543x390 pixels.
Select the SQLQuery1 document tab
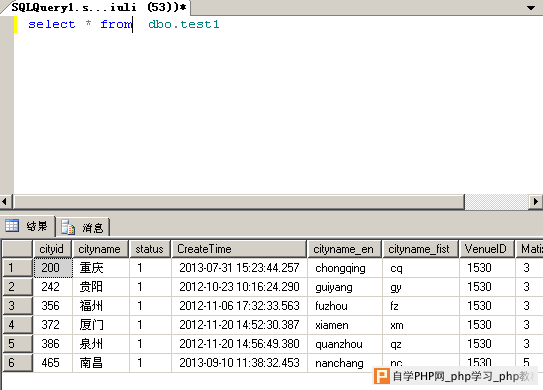[x=98, y=7]
